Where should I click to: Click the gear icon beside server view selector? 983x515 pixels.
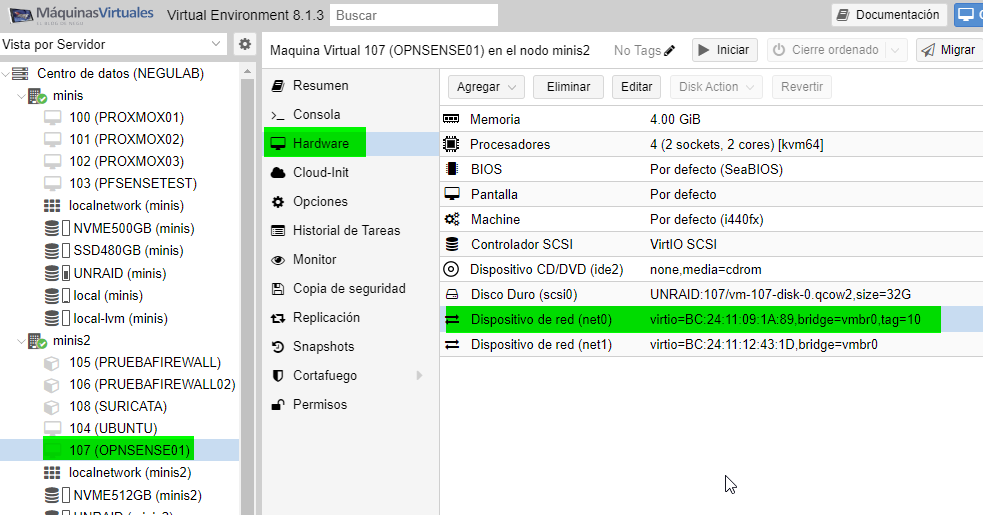[244, 44]
